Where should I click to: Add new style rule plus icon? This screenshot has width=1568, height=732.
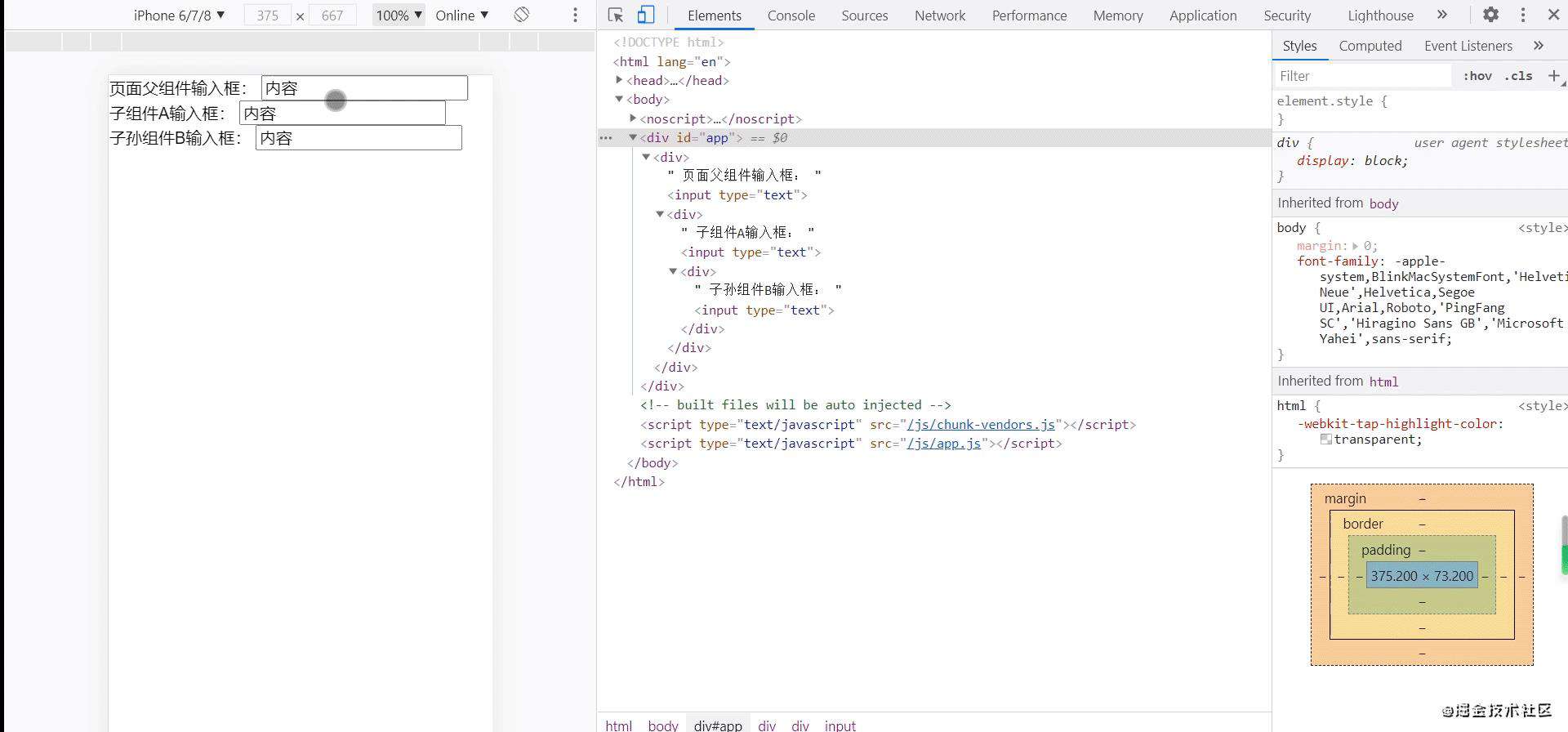click(1553, 75)
